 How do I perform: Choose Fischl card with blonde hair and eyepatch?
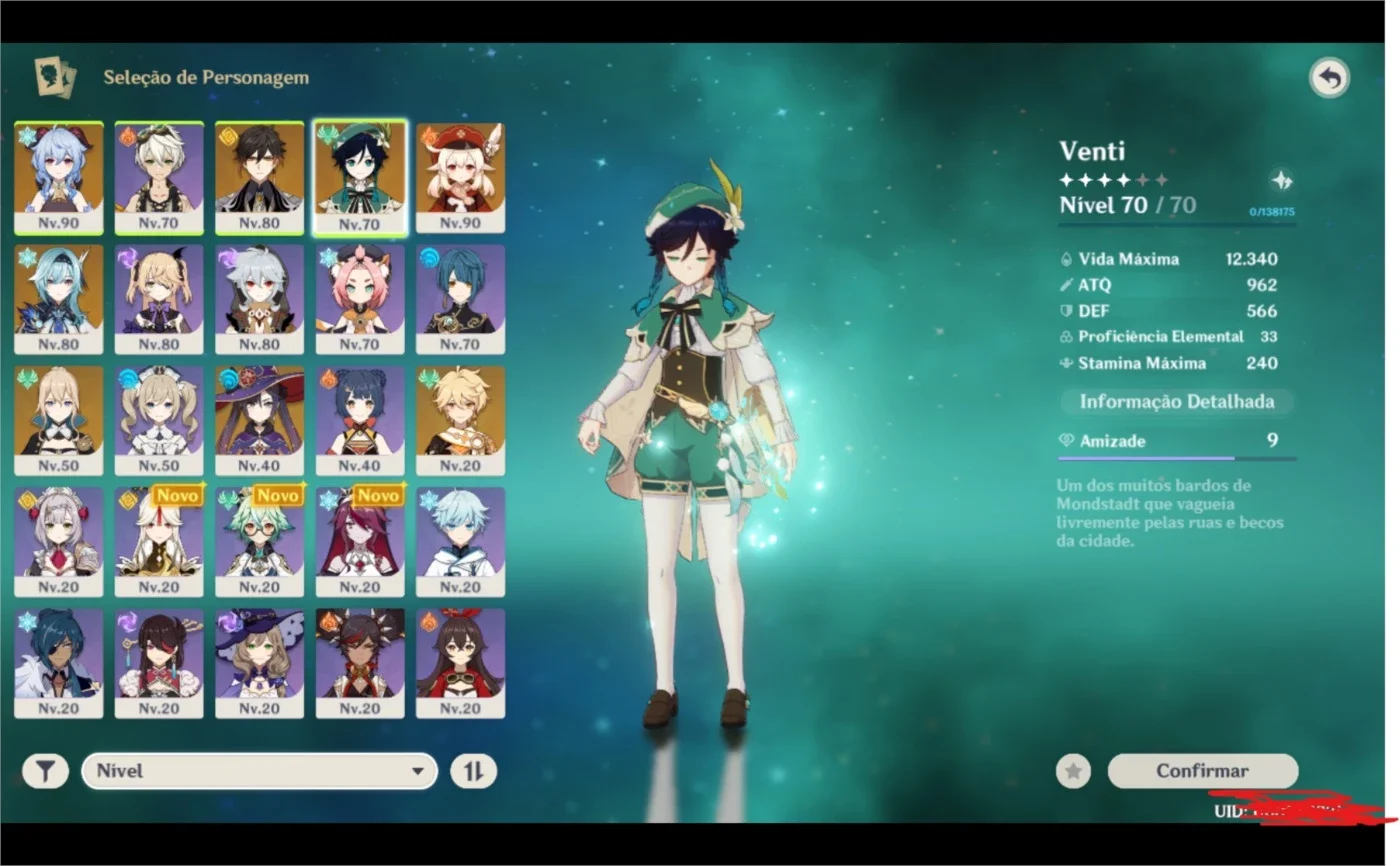point(159,300)
